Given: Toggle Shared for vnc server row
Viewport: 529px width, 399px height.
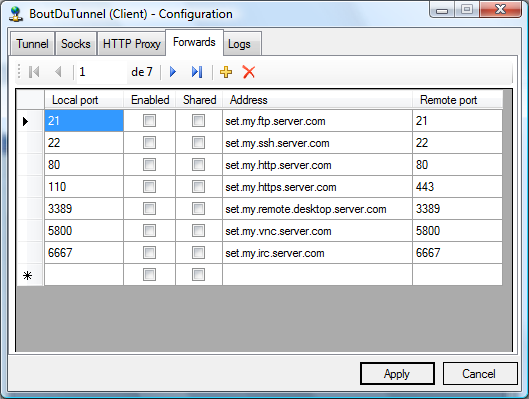Looking at the screenshot, I should pos(198,231).
